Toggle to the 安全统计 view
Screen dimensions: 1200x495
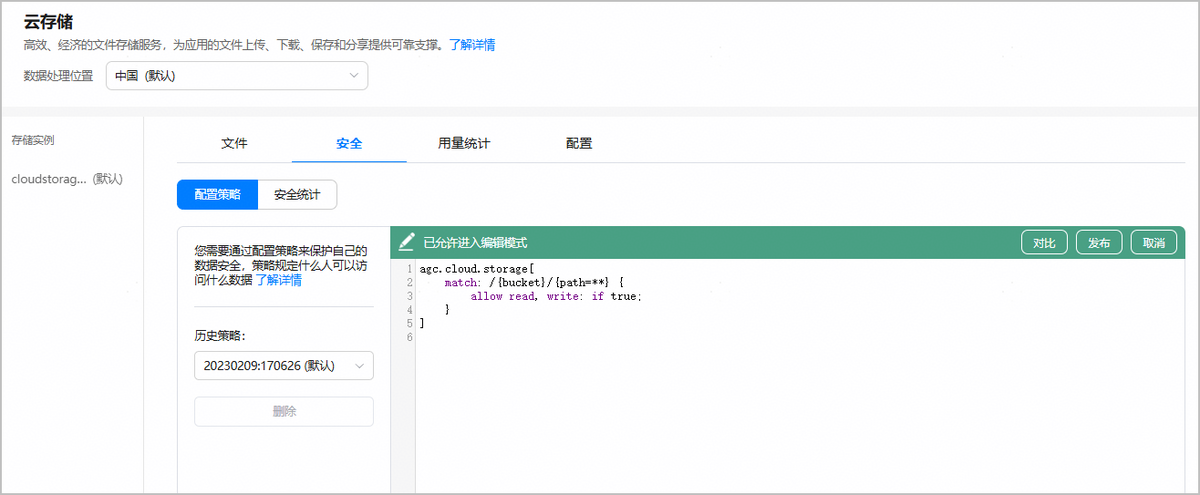pyautogui.click(x=297, y=195)
